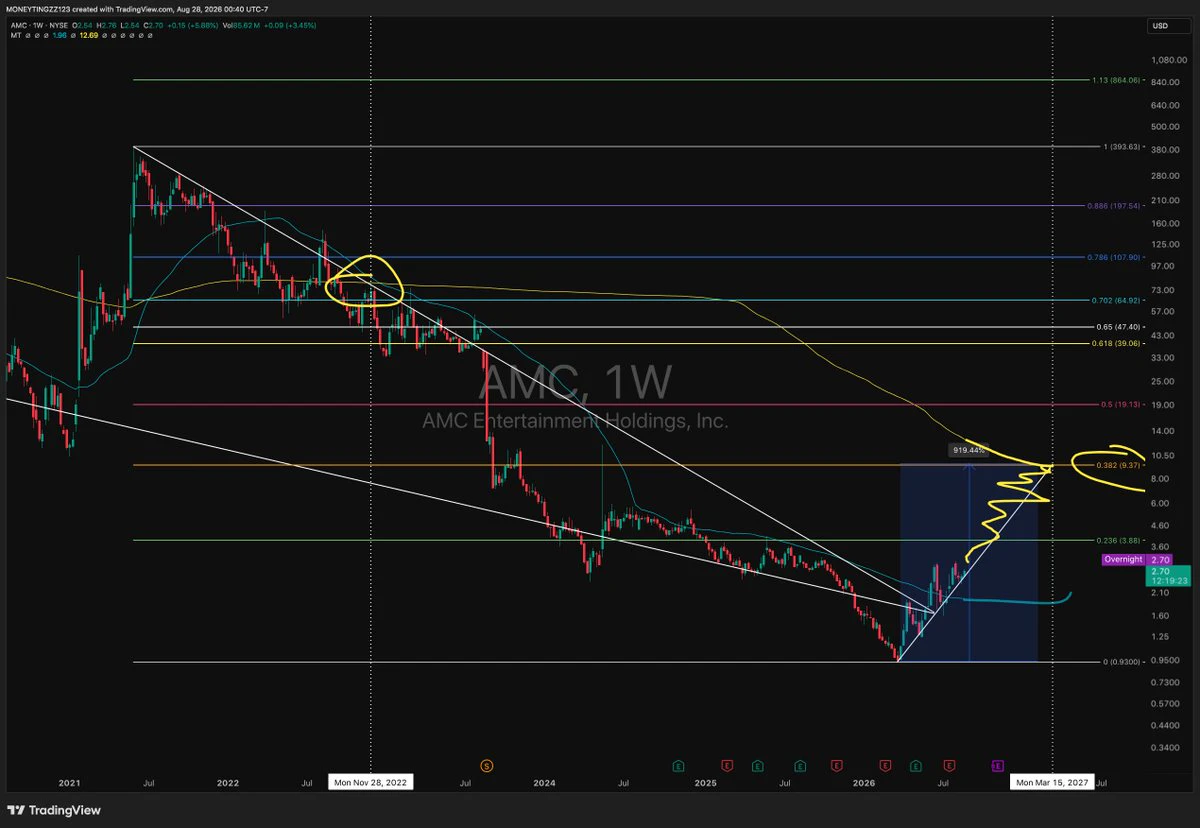Select the 0.702 (64.92) Fibonacci label
The image size is (1200, 828).
(1117, 300)
